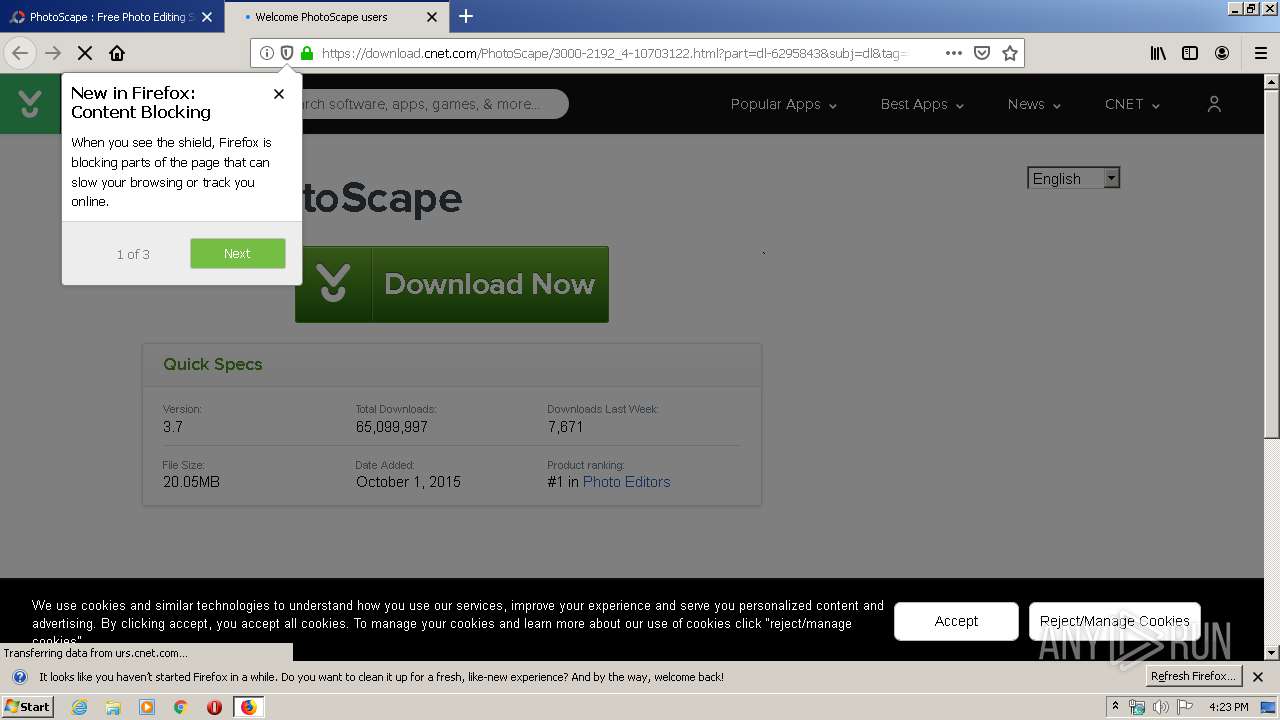Show hidden system tray icons arrow
The image size is (1280, 720).
(x=1115, y=706)
